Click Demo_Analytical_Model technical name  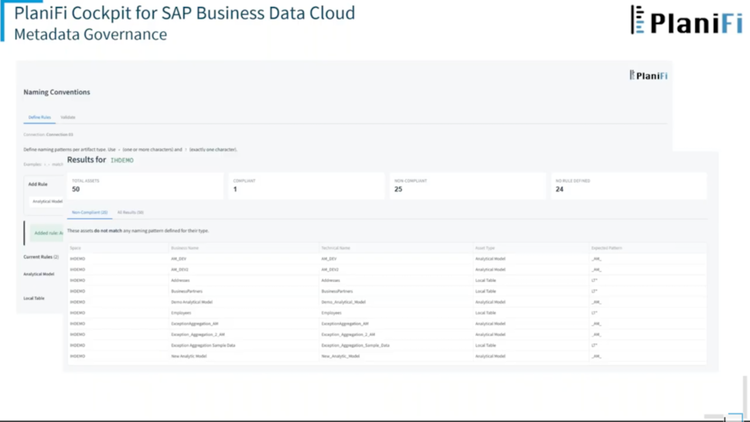pos(343,302)
